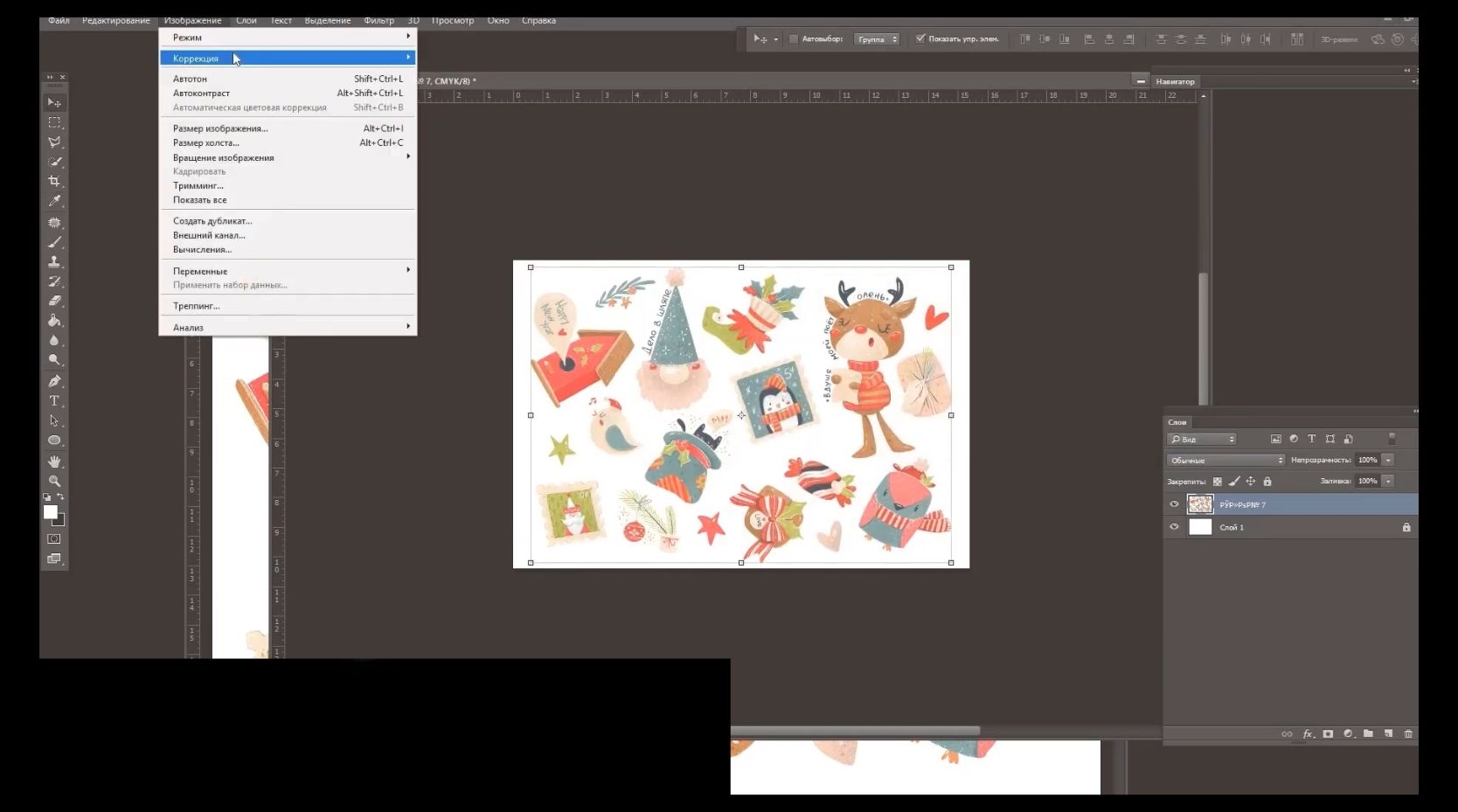Select the Move tool in the toolbox
This screenshot has width=1458, height=812.
pyautogui.click(x=54, y=102)
